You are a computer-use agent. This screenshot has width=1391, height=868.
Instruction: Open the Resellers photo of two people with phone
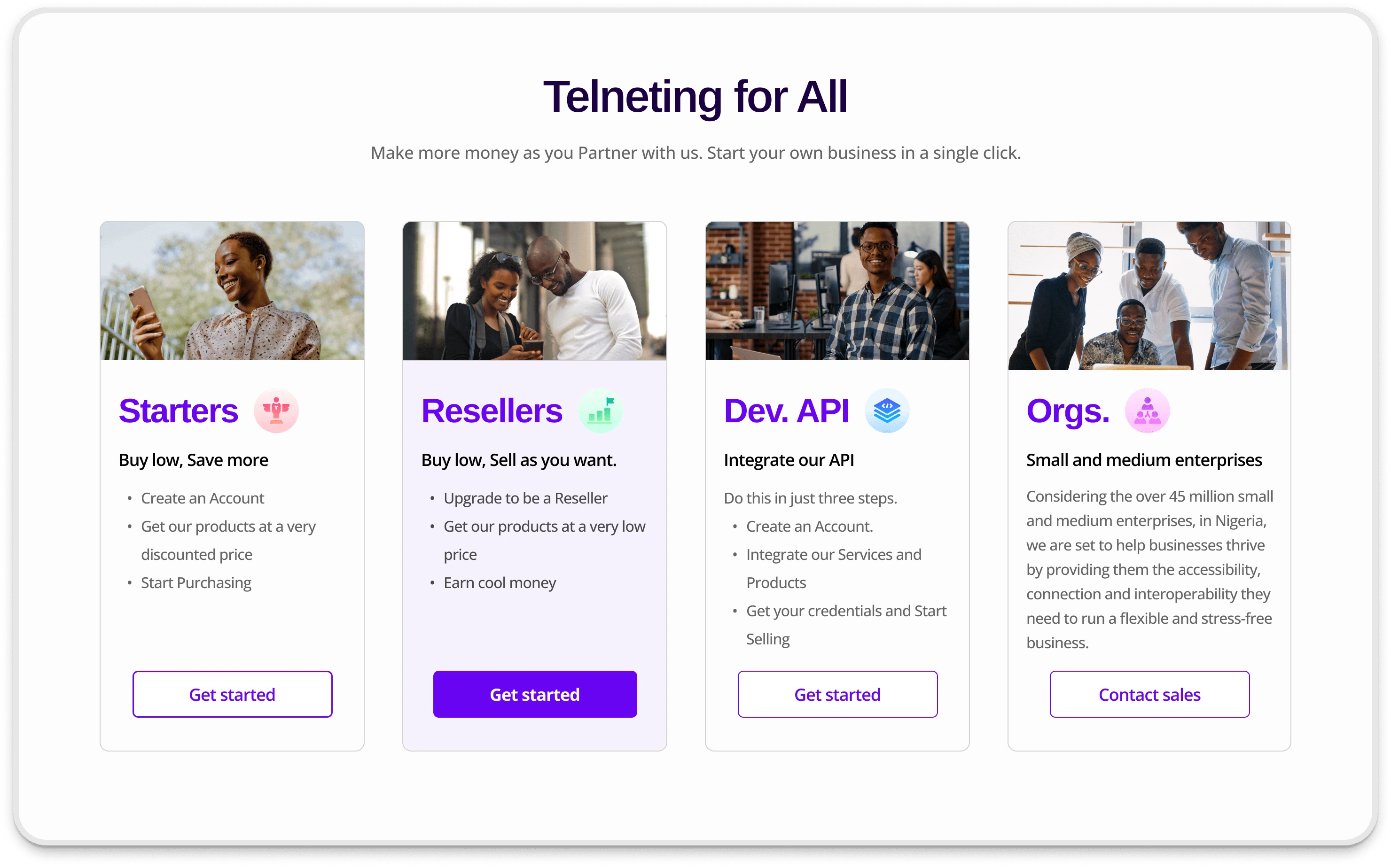pyautogui.click(x=535, y=291)
